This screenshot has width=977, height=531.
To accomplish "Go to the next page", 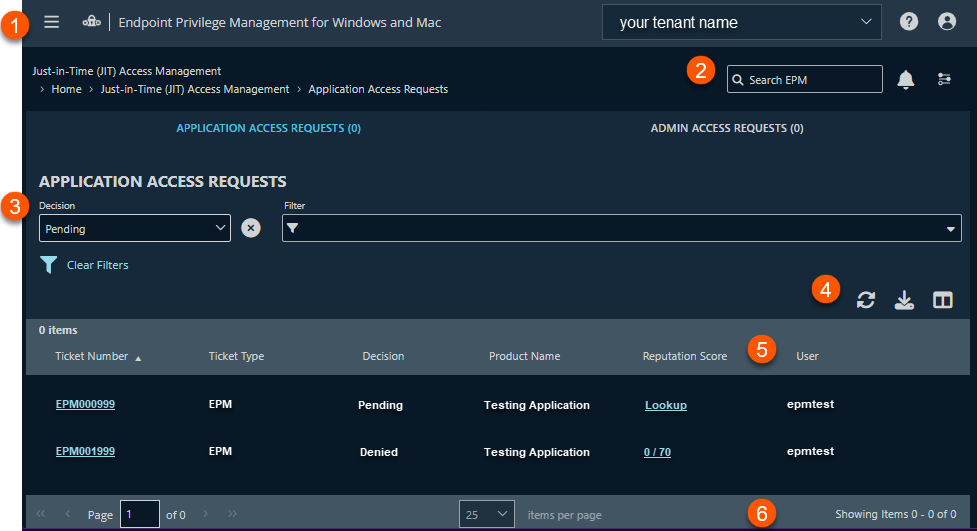I will tap(206, 514).
